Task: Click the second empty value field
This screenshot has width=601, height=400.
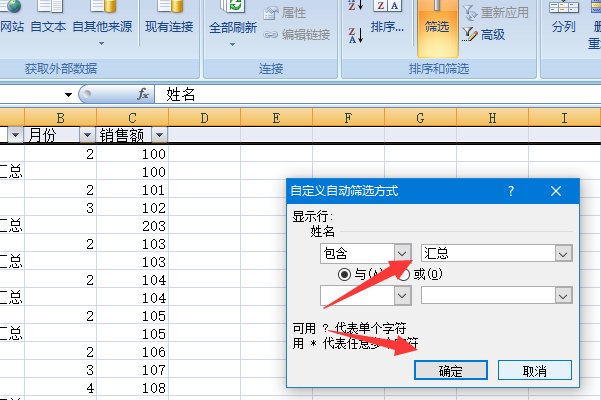Action: (488, 295)
